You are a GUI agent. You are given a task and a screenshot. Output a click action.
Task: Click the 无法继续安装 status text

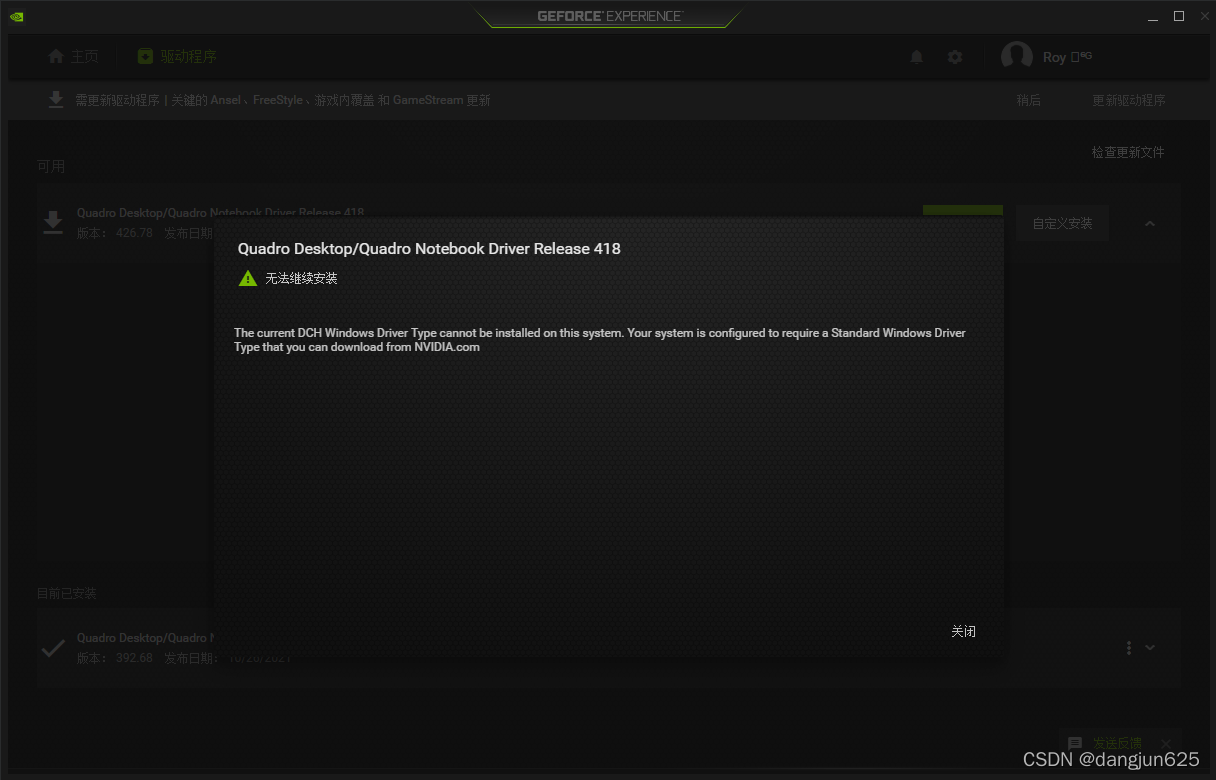point(301,278)
